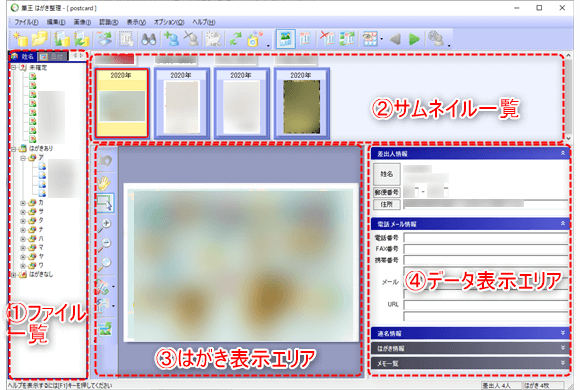Switch to the 姓名 tab

23,56
